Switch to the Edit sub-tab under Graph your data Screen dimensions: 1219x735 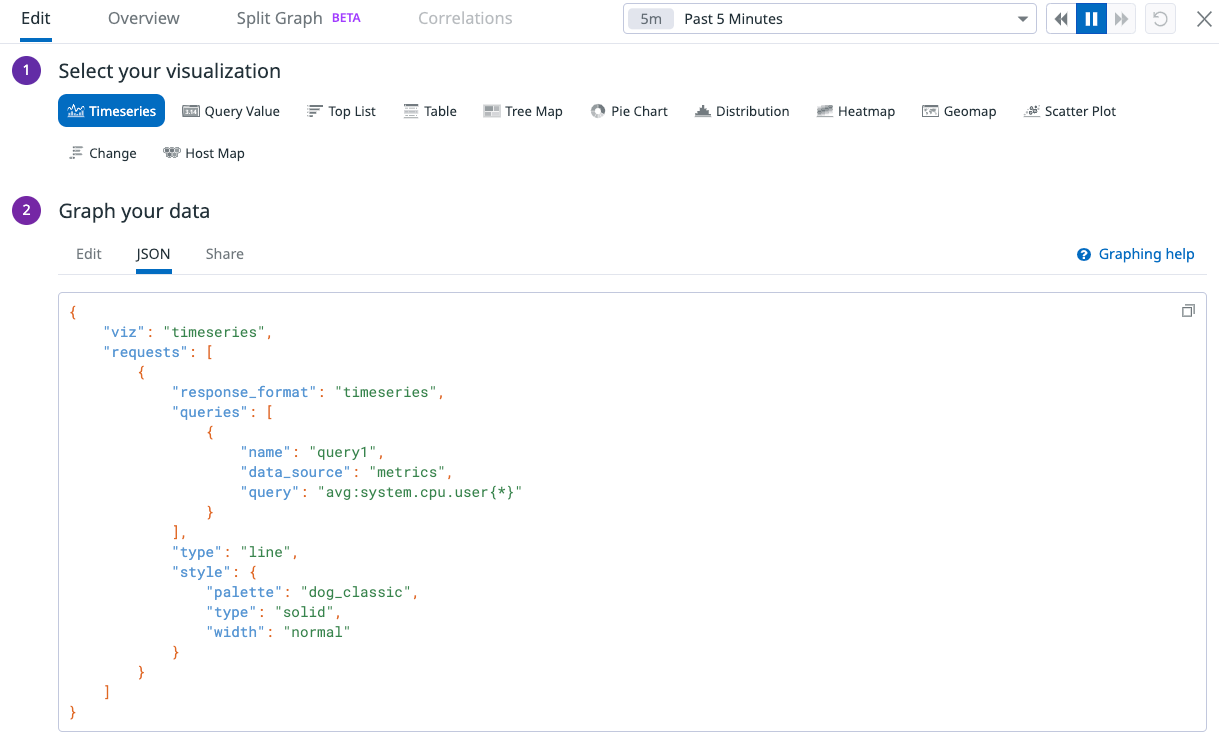point(89,254)
